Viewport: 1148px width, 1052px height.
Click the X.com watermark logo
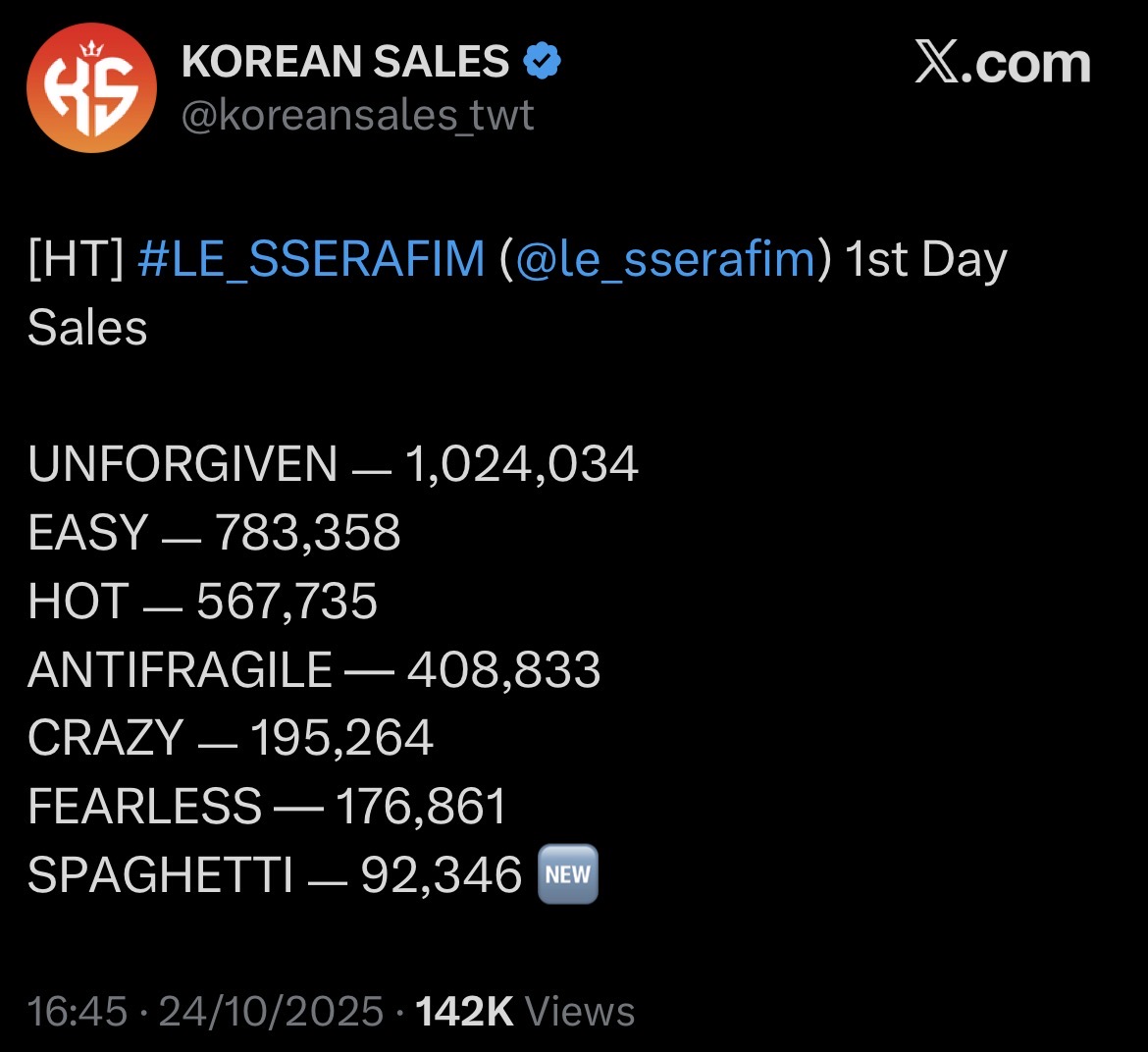click(1002, 65)
